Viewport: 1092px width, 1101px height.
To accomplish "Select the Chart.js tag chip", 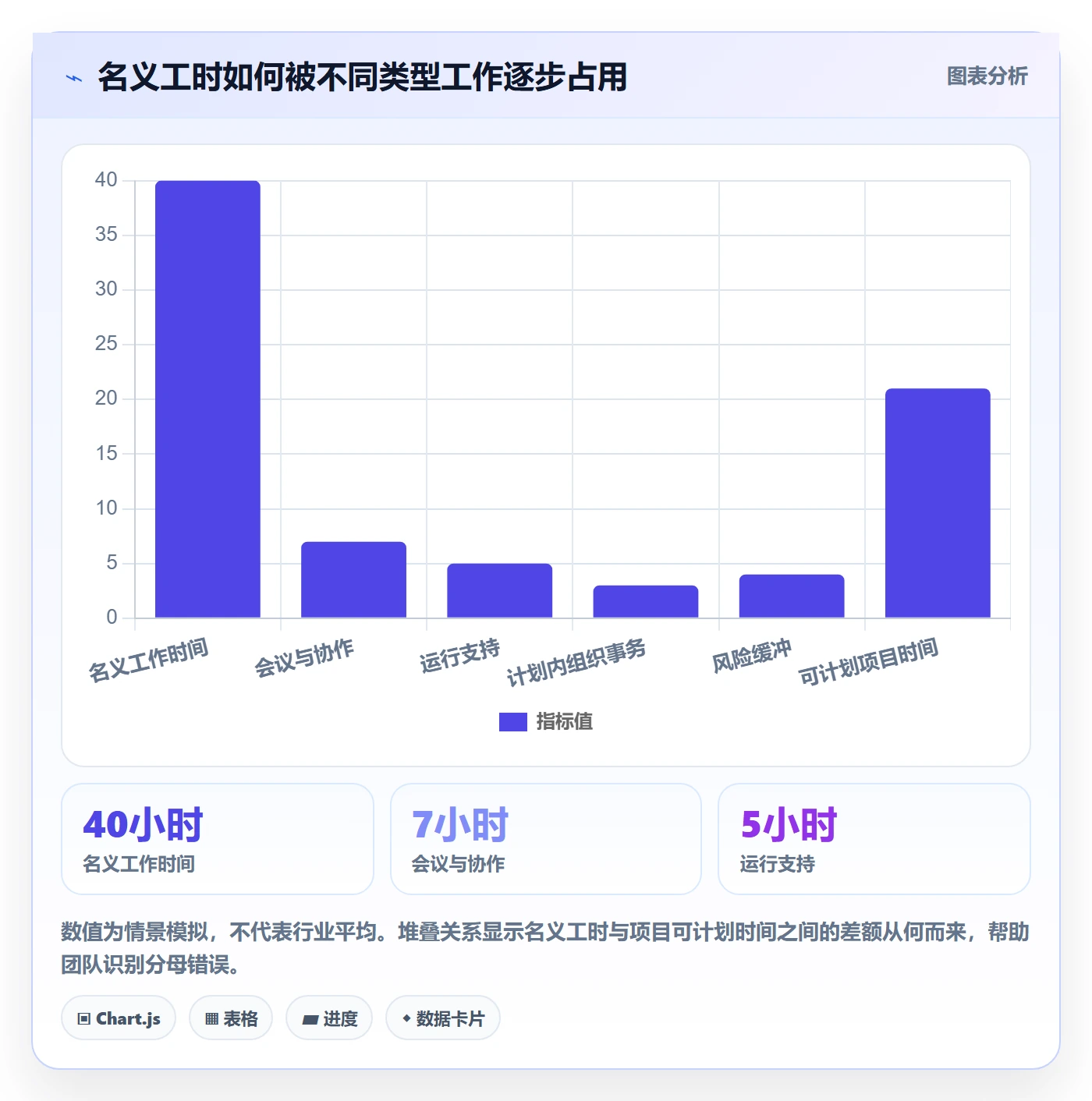I will point(119,1018).
